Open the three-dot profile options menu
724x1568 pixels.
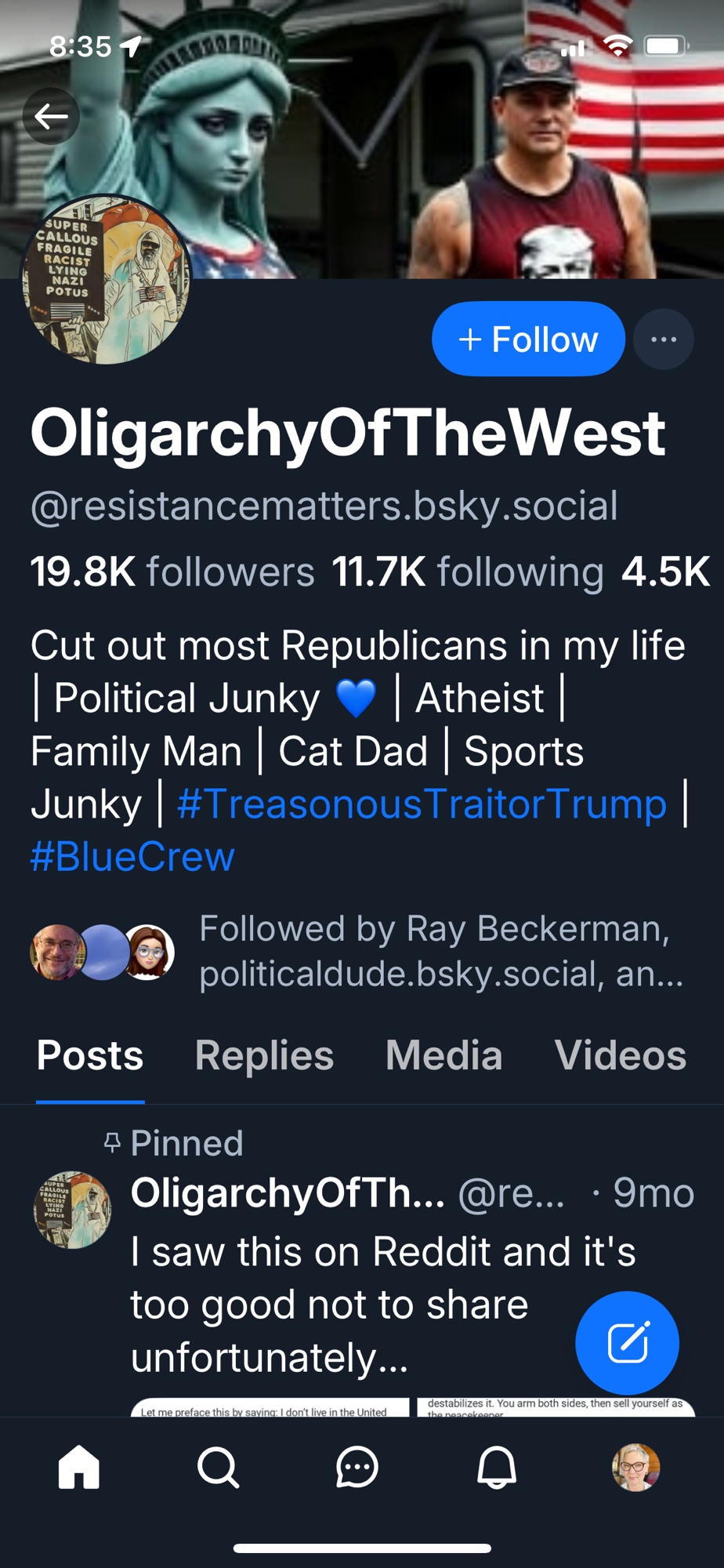point(663,339)
